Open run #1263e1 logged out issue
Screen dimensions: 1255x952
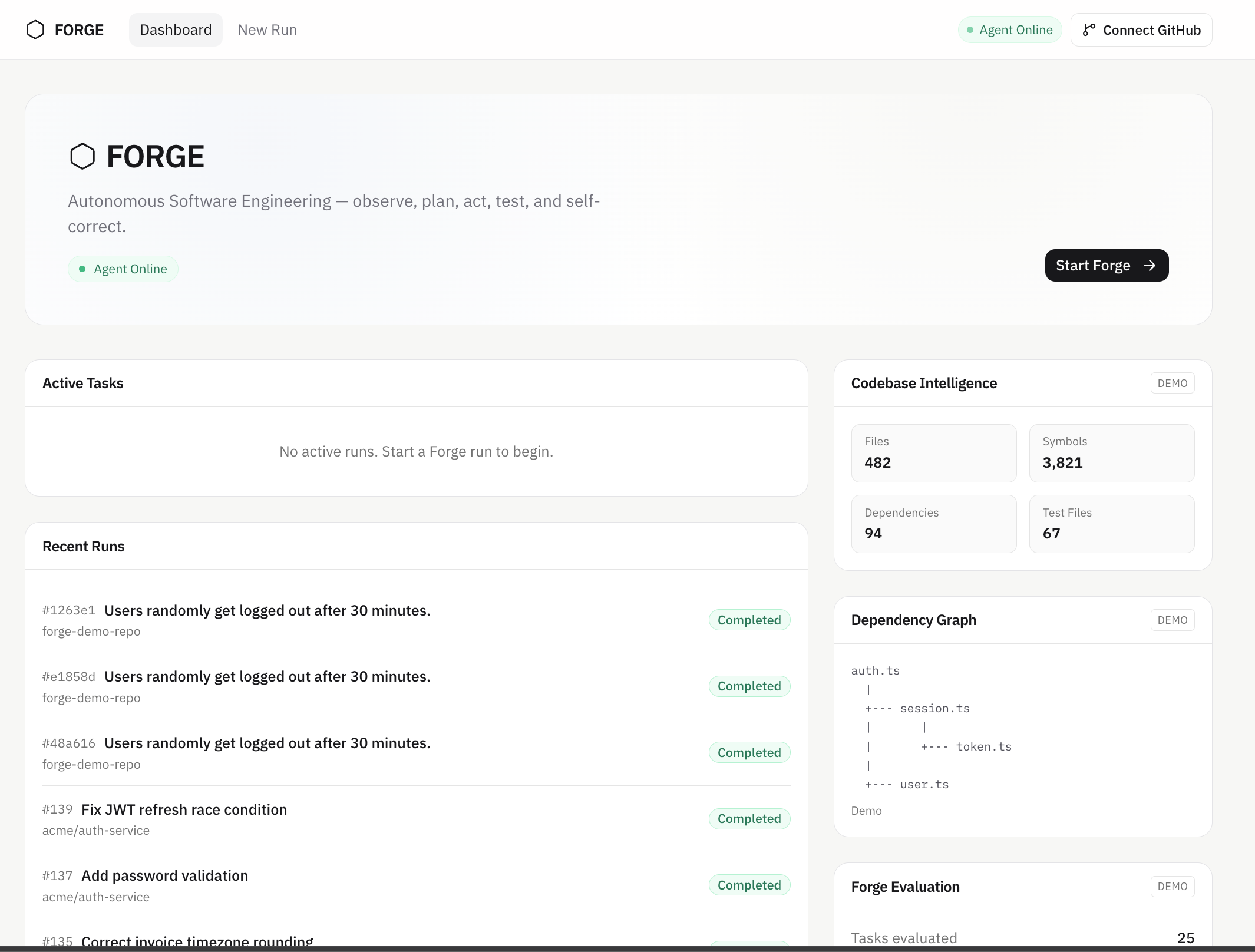(416, 620)
